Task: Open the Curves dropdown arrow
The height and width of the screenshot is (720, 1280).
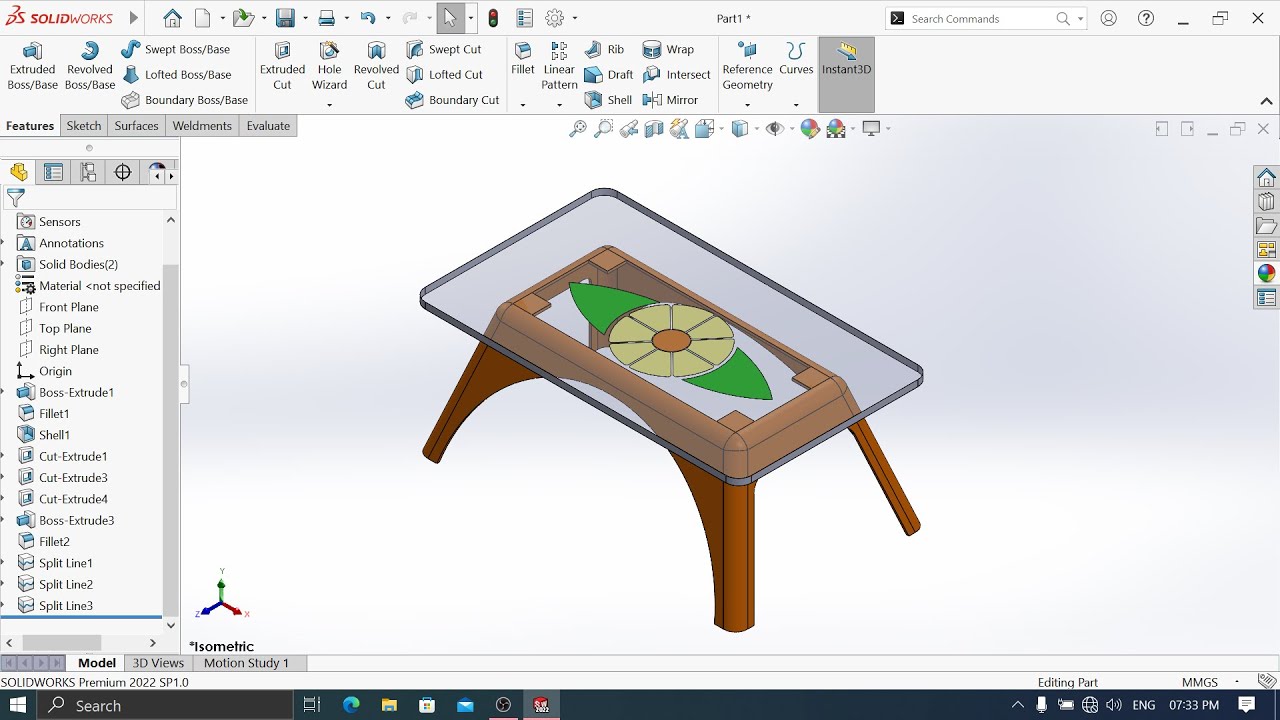Action: (796, 104)
